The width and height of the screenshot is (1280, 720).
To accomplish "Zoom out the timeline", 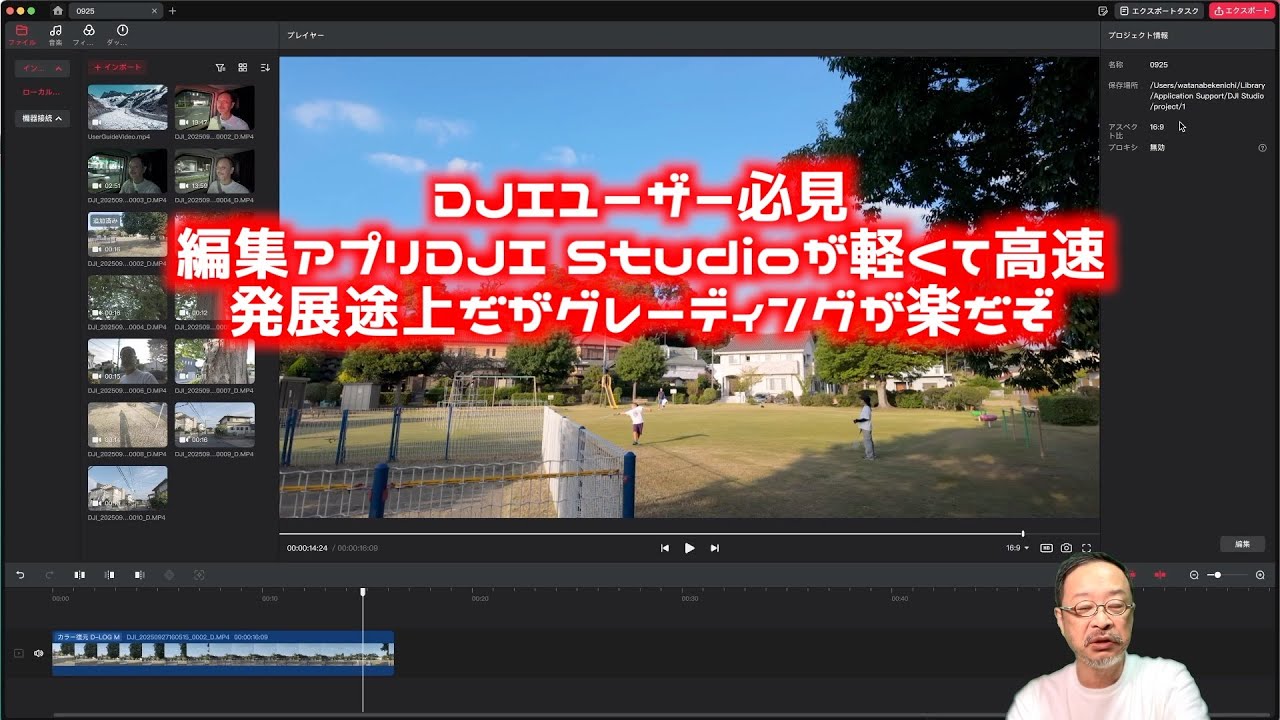I will point(1194,575).
